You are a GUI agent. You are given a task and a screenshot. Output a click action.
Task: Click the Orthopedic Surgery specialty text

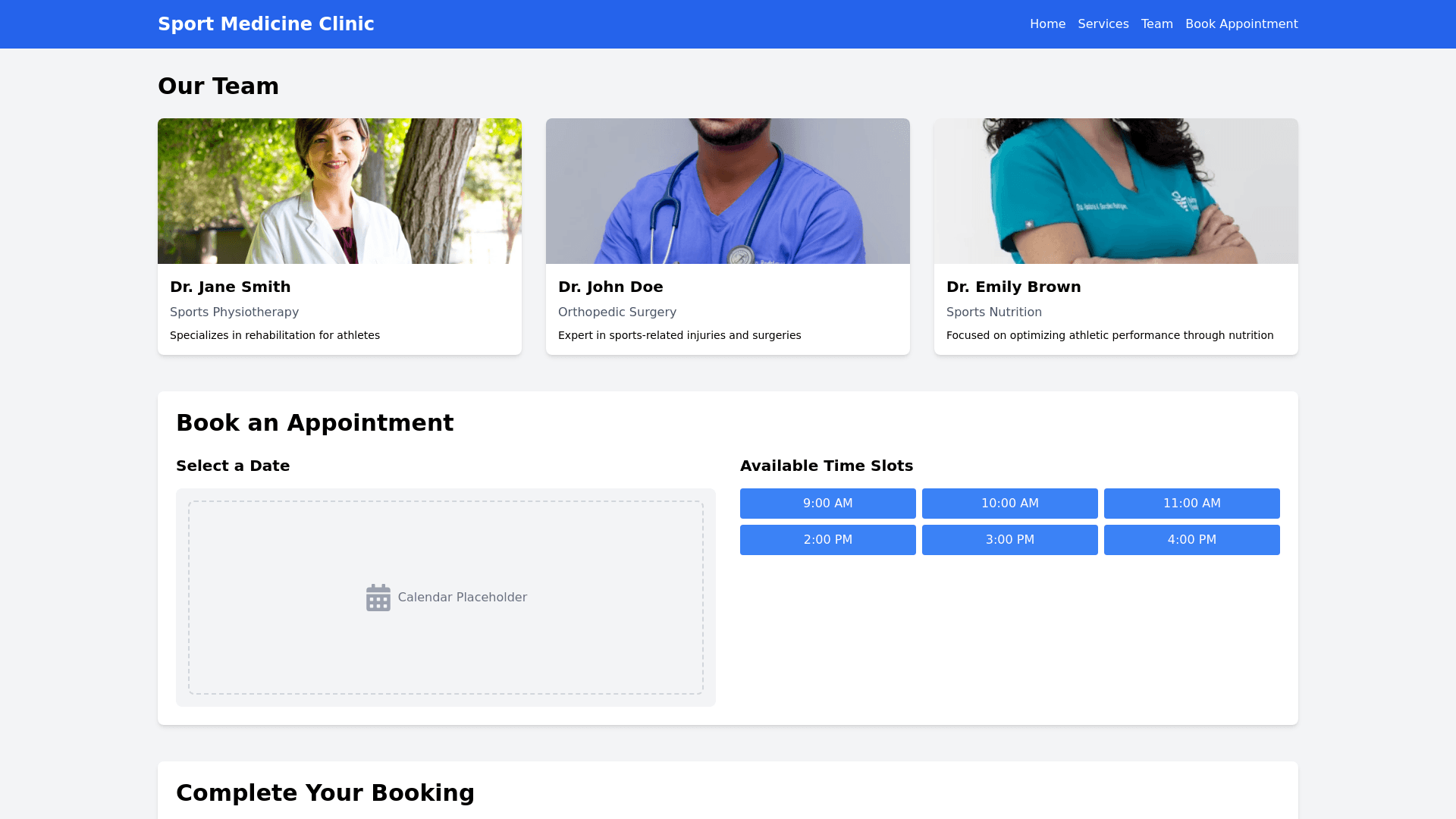coord(617,312)
